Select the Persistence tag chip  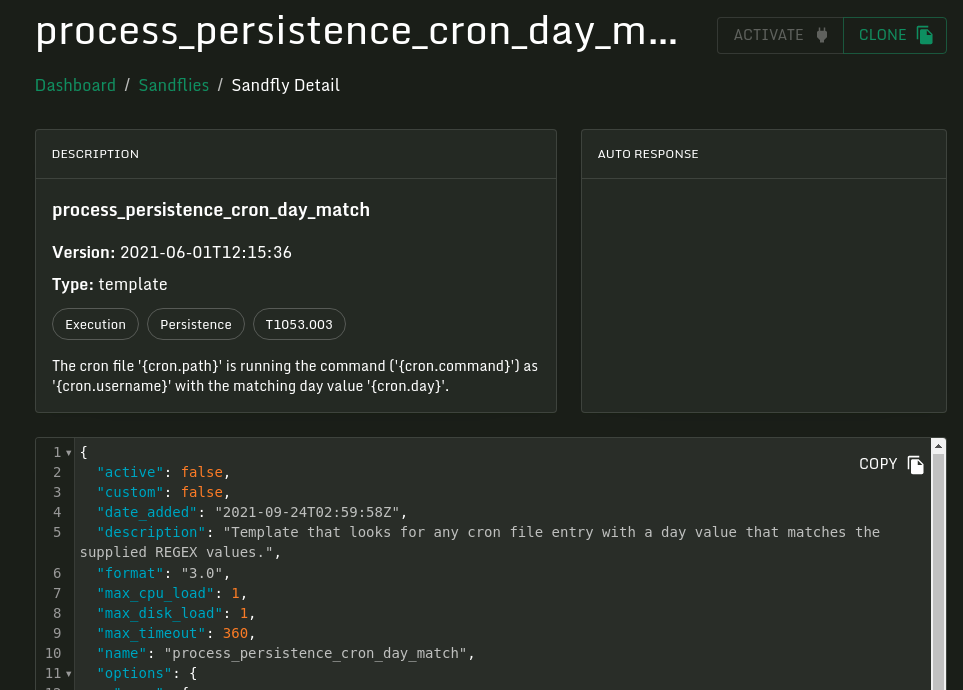pos(196,324)
